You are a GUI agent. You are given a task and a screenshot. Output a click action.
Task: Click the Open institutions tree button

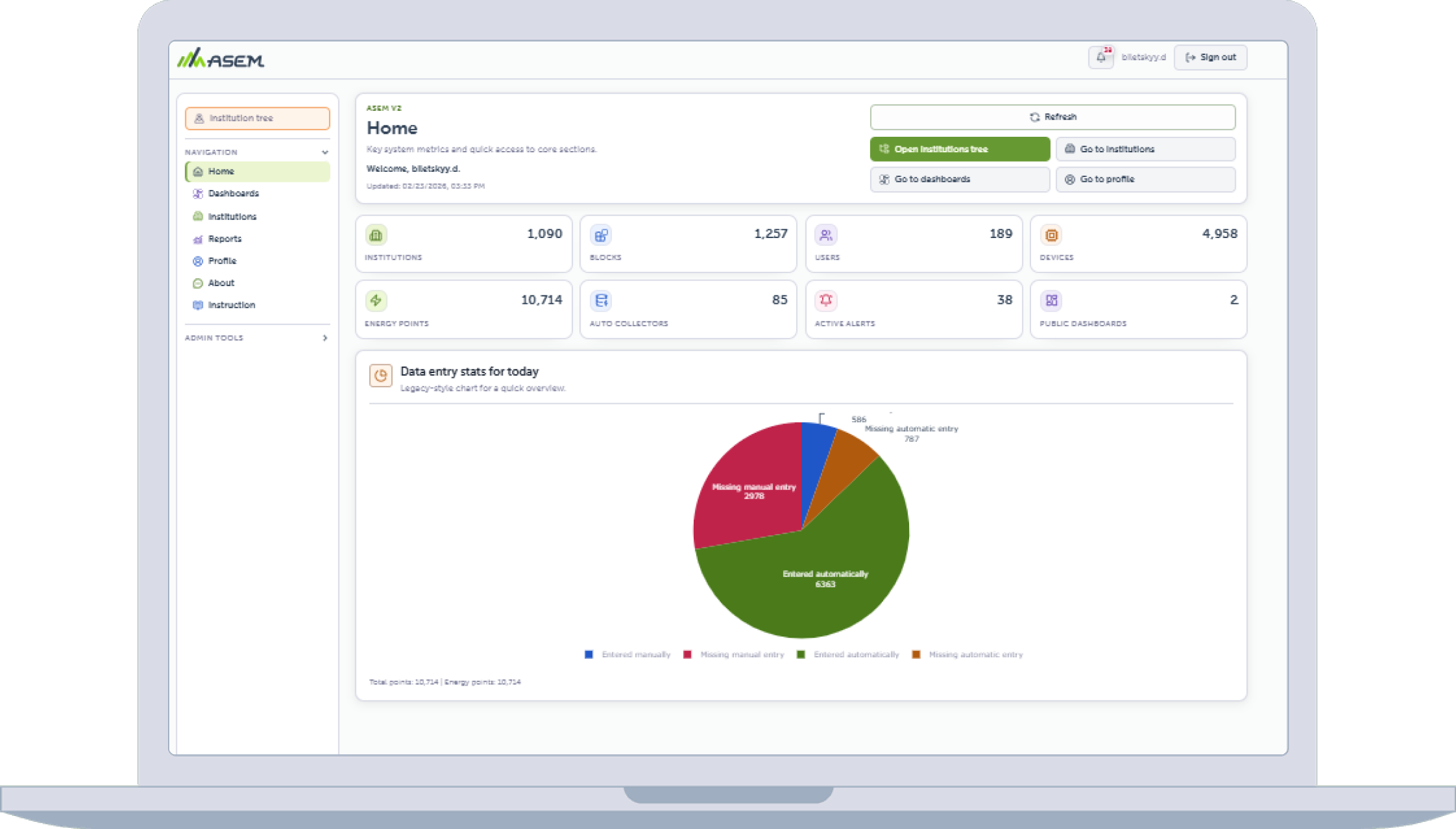[959, 149]
